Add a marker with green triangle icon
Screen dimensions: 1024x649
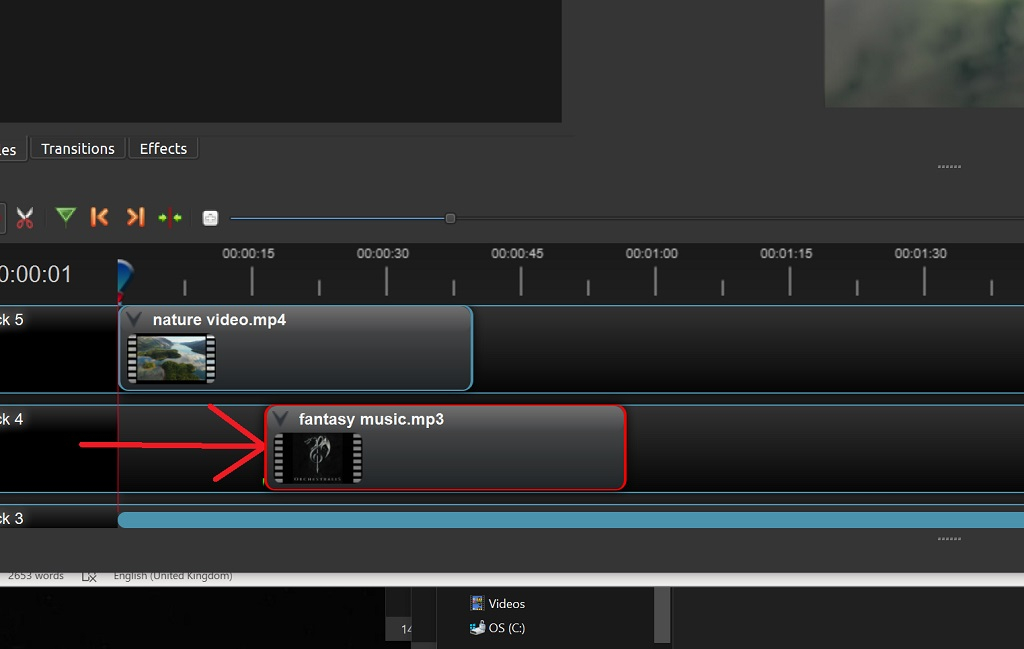[65, 217]
